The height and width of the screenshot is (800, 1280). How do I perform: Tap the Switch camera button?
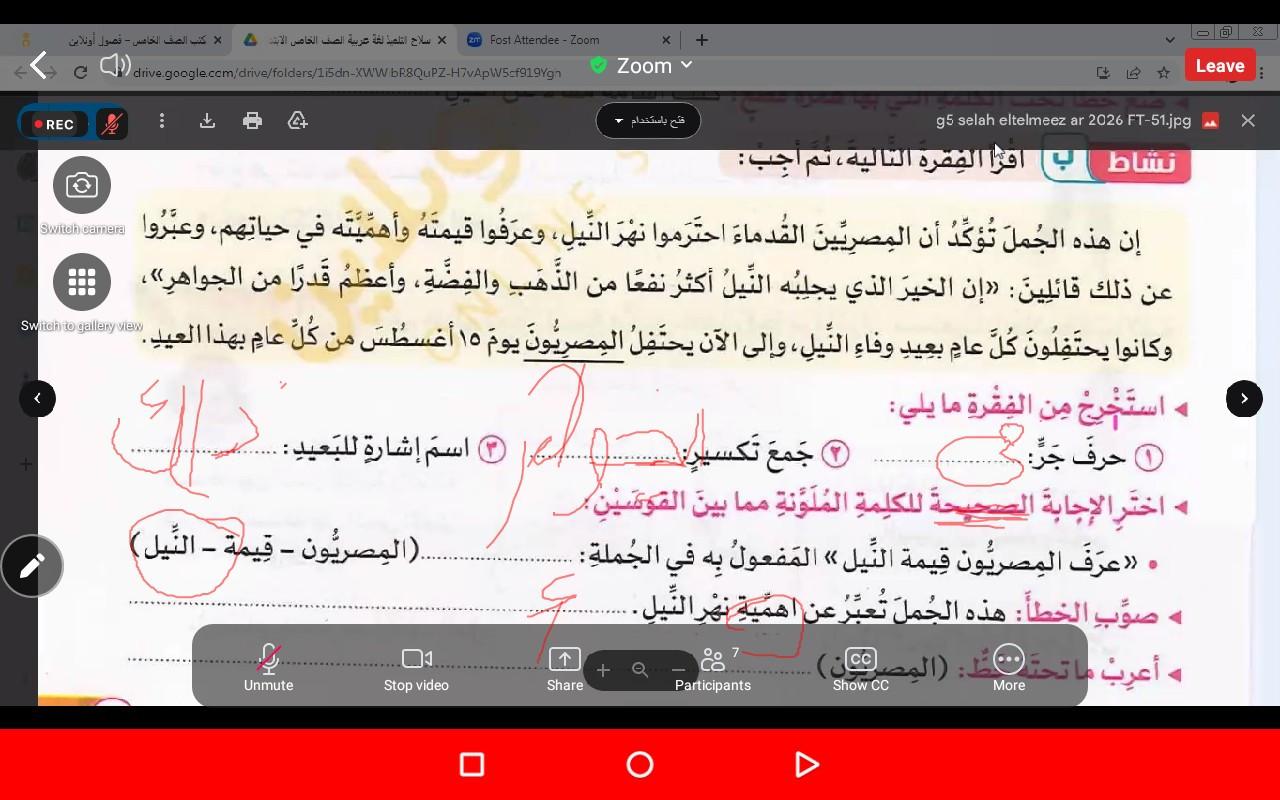pos(82,185)
